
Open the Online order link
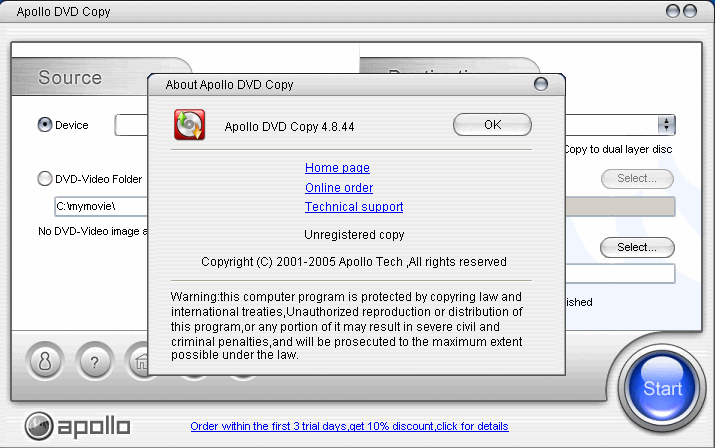pyautogui.click(x=339, y=188)
